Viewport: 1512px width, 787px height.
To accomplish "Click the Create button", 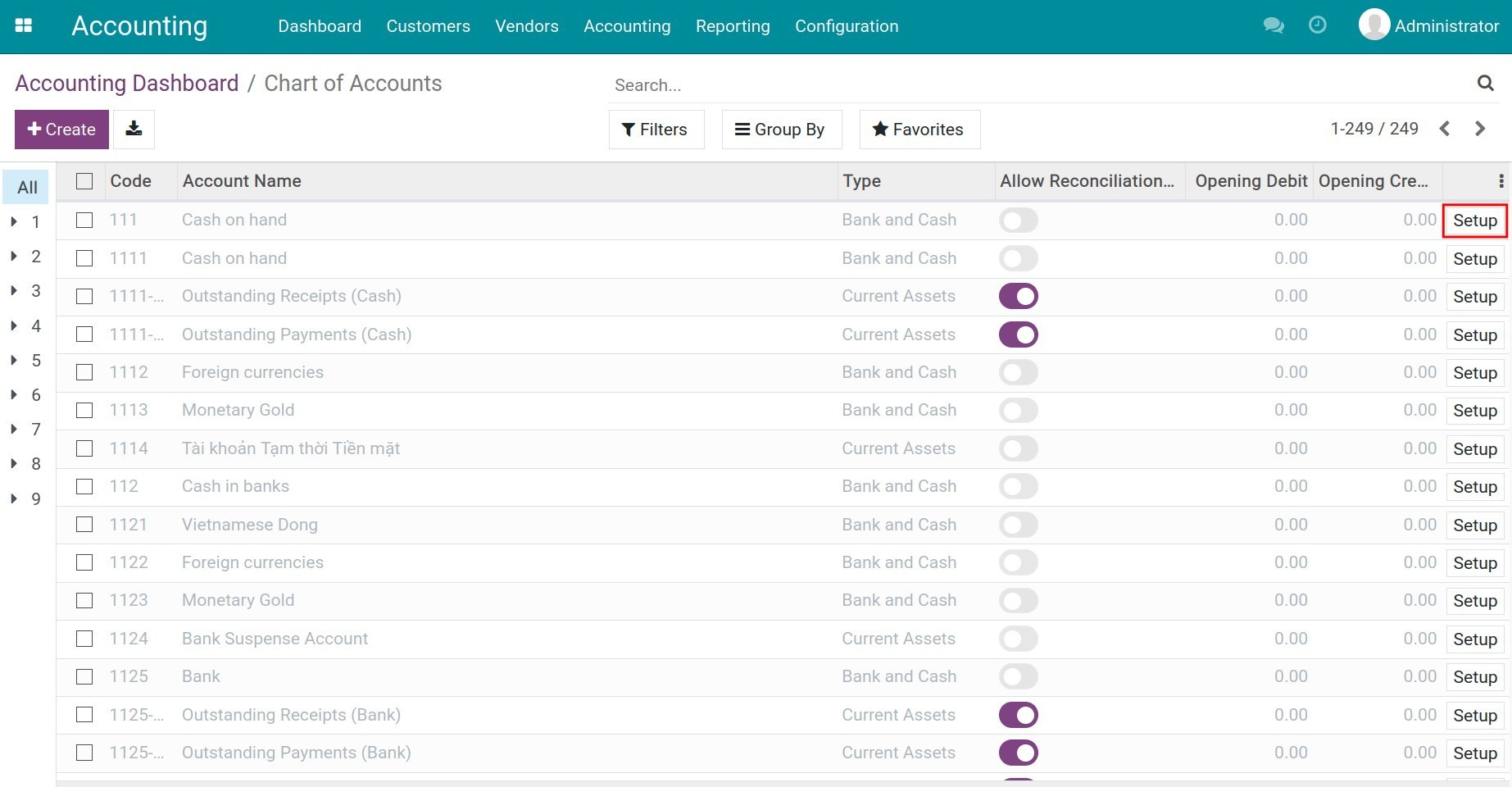I will 61,130.
